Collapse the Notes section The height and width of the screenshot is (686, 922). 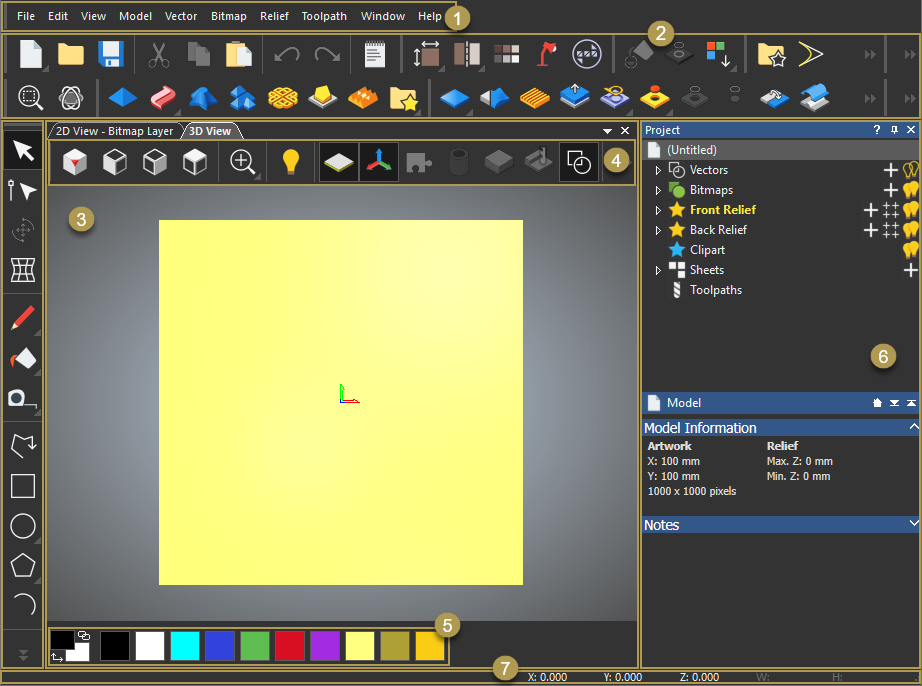pyautogui.click(x=913, y=523)
